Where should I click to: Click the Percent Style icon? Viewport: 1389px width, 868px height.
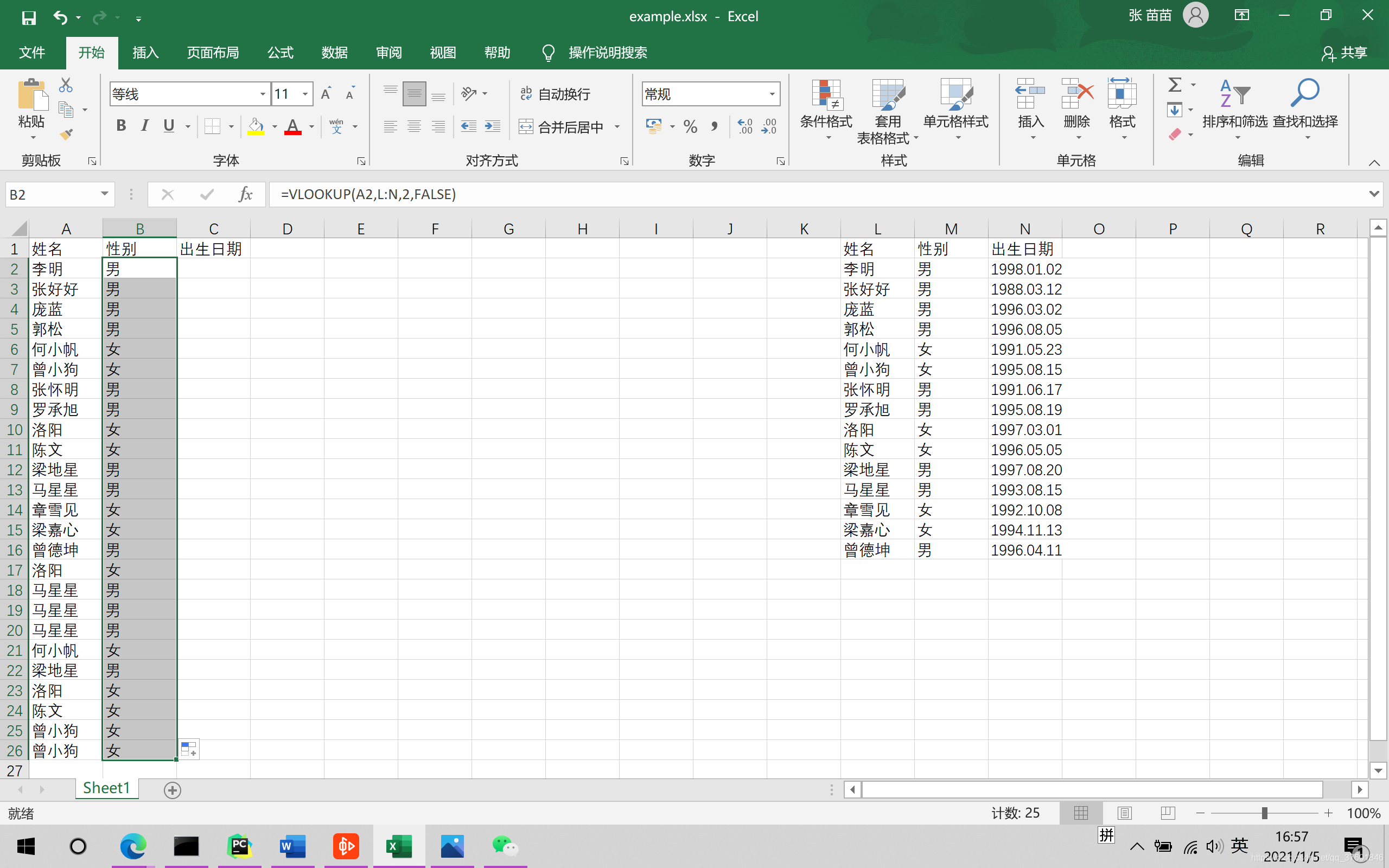coord(691,126)
